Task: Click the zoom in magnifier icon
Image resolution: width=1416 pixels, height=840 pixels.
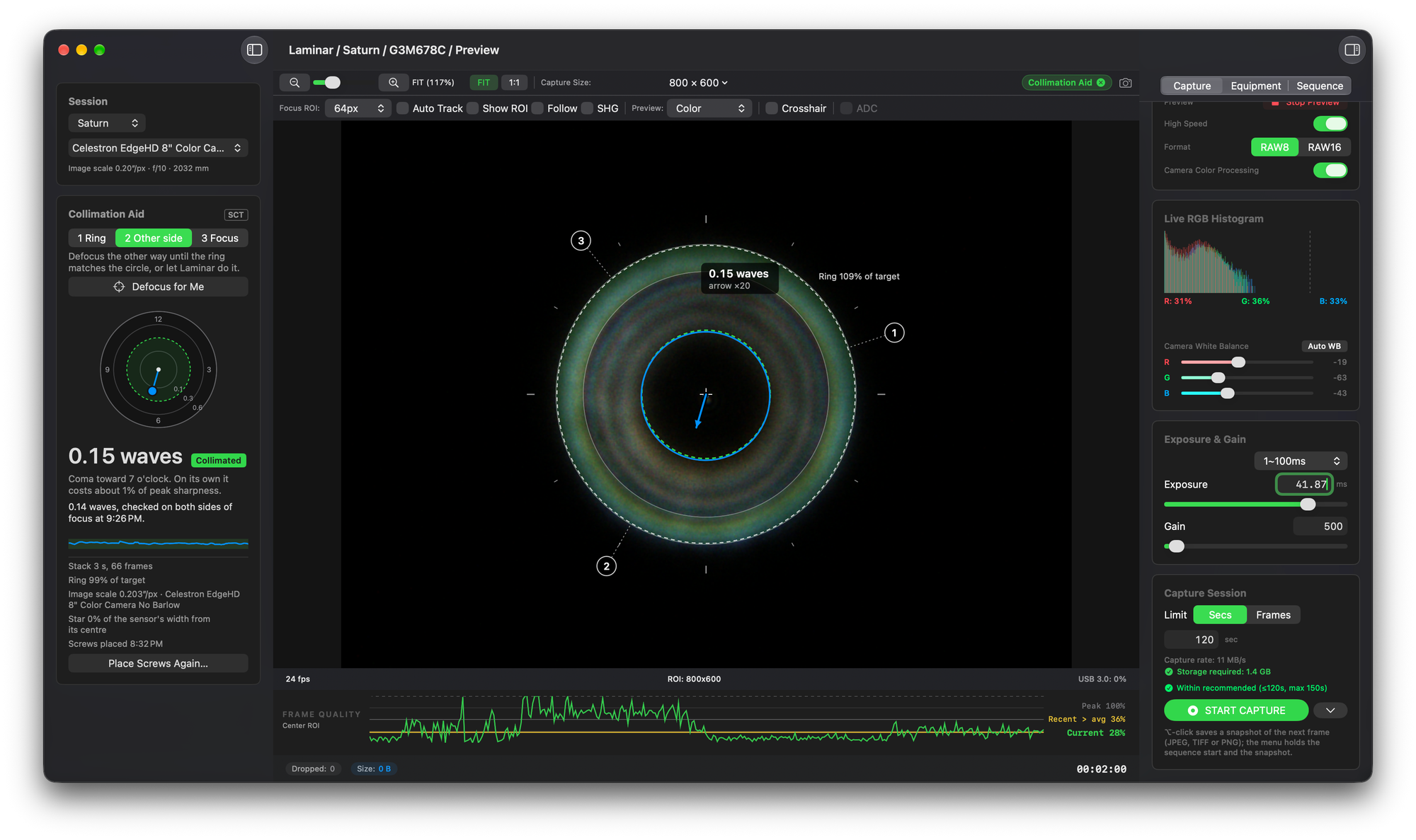Action: (394, 83)
